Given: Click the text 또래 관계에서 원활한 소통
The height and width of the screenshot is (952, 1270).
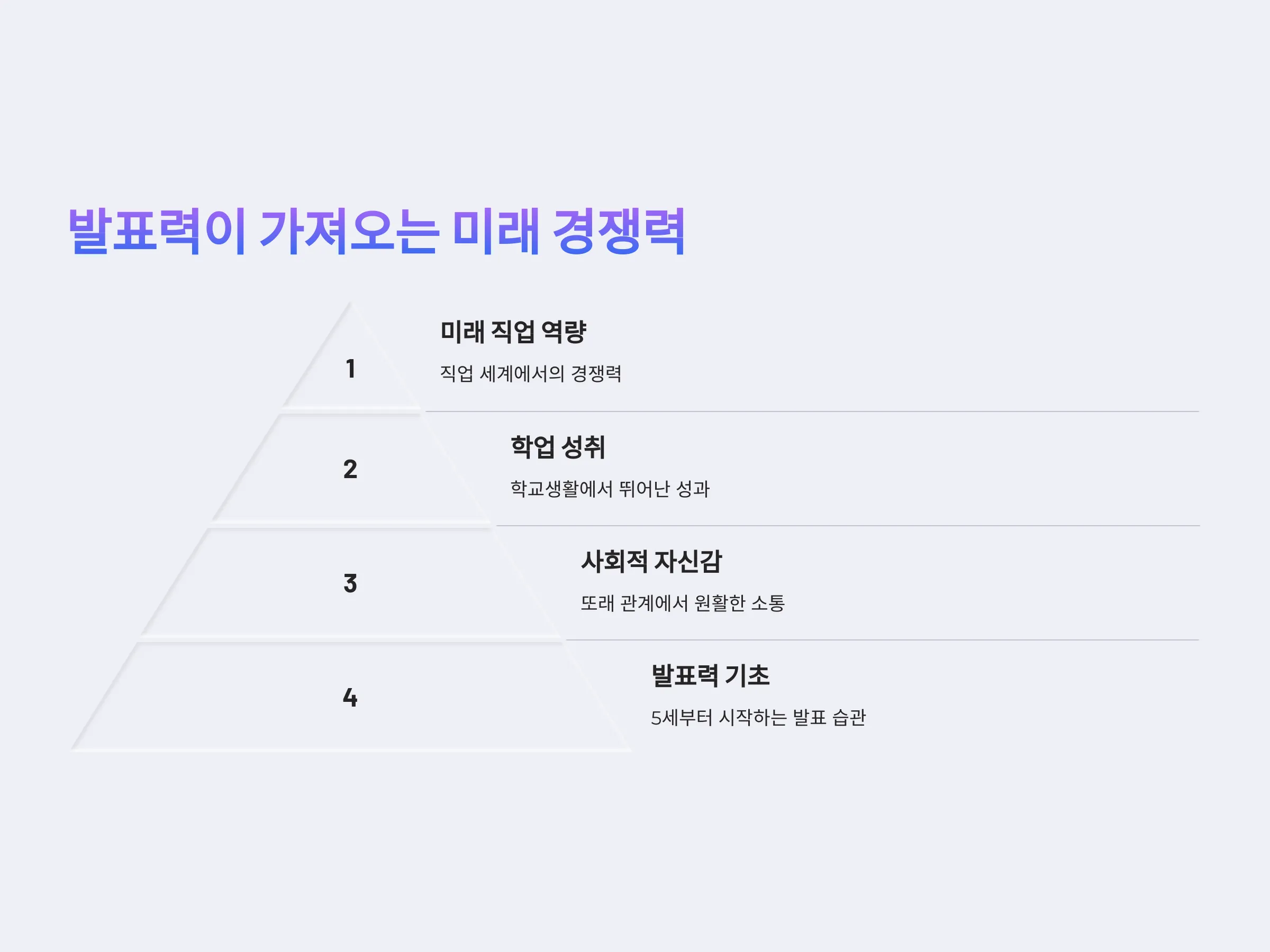Looking at the screenshot, I should [683, 603].
